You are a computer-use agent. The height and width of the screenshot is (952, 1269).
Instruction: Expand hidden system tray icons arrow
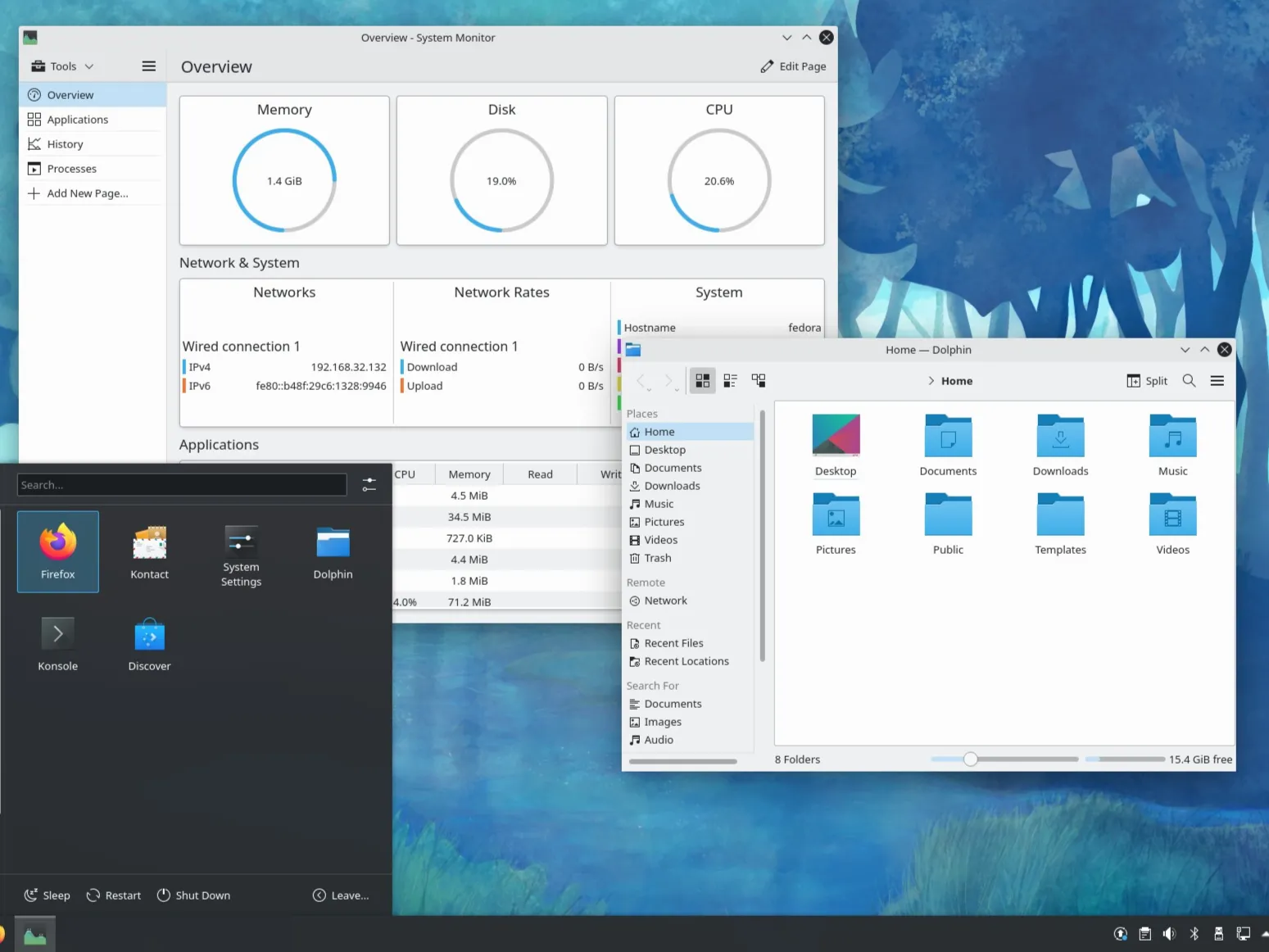1264,933
